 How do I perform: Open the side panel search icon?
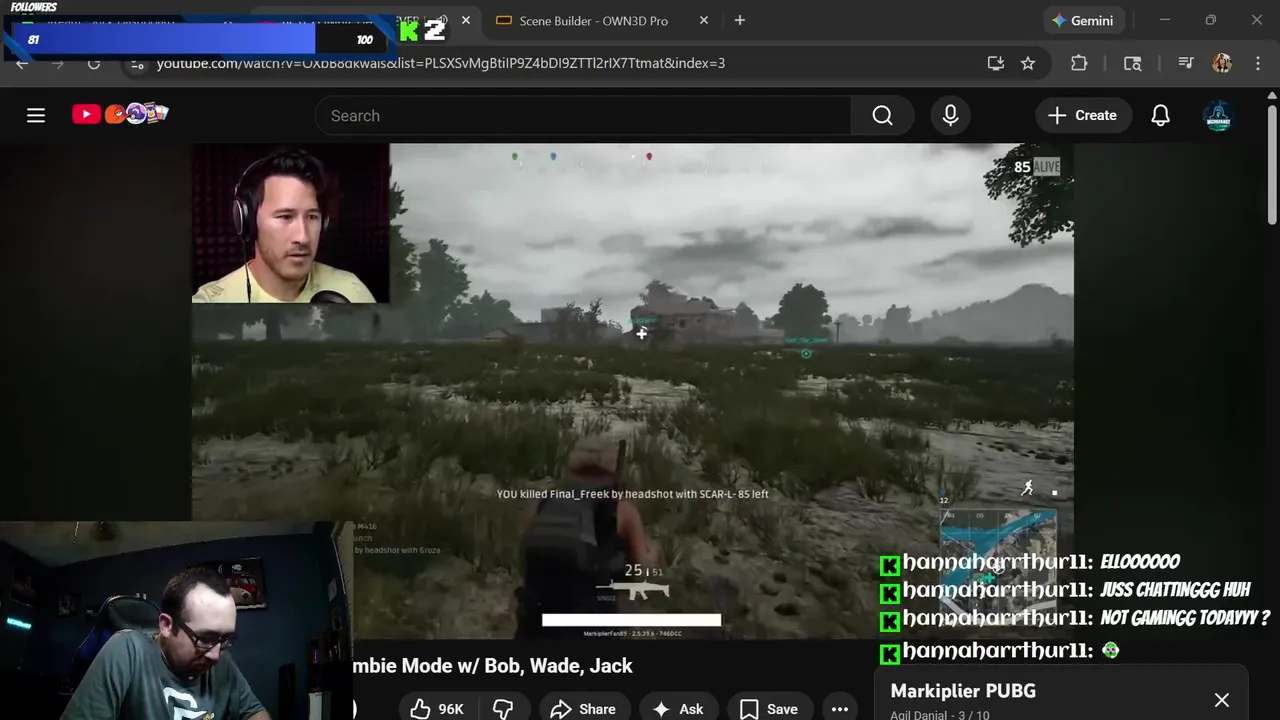tap(1133, 63)
